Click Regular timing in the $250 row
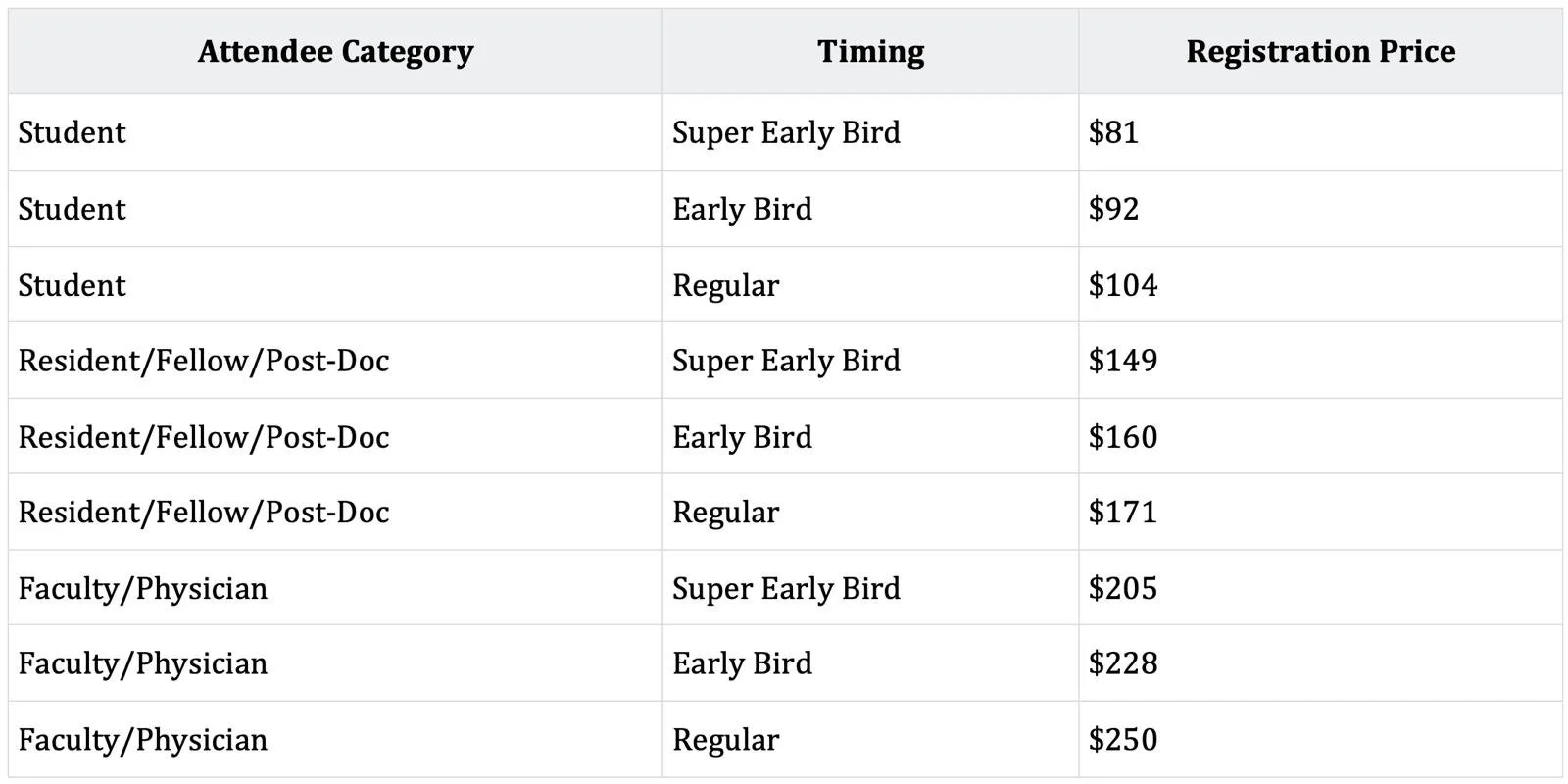 click(725, 740)
